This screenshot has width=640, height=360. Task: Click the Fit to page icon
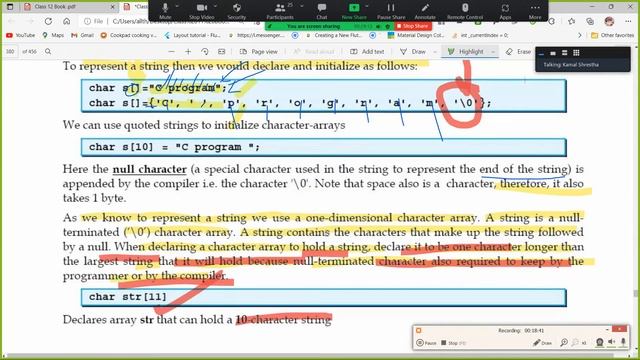[222, 51]
